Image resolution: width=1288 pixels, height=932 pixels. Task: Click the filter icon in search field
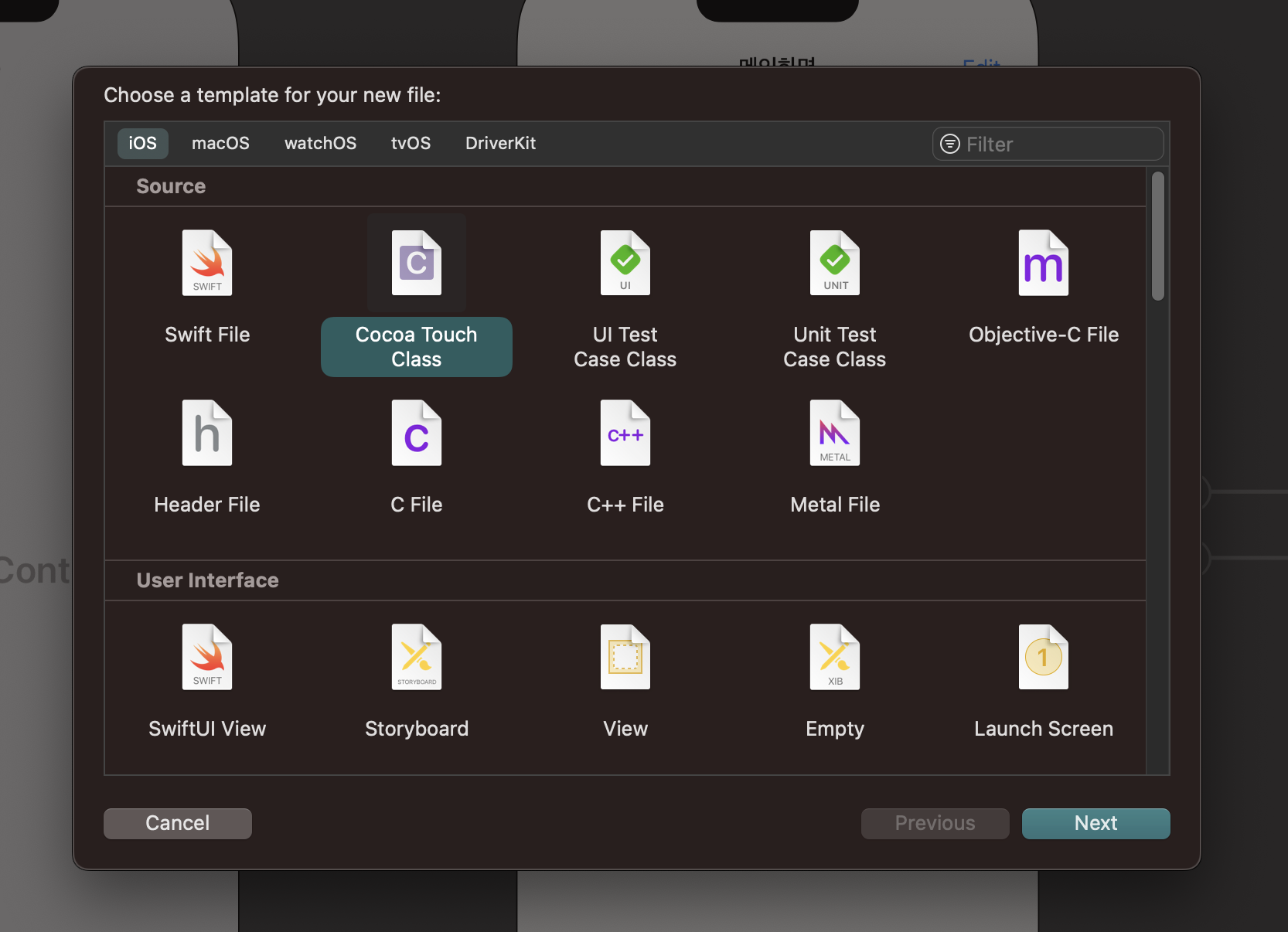pyautogui.click(x=950, y=144)
